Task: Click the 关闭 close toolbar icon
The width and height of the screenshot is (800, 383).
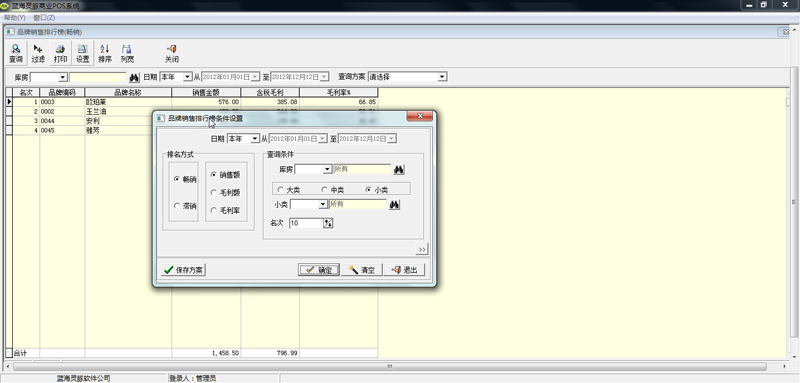Action: (x=171, y=54)
